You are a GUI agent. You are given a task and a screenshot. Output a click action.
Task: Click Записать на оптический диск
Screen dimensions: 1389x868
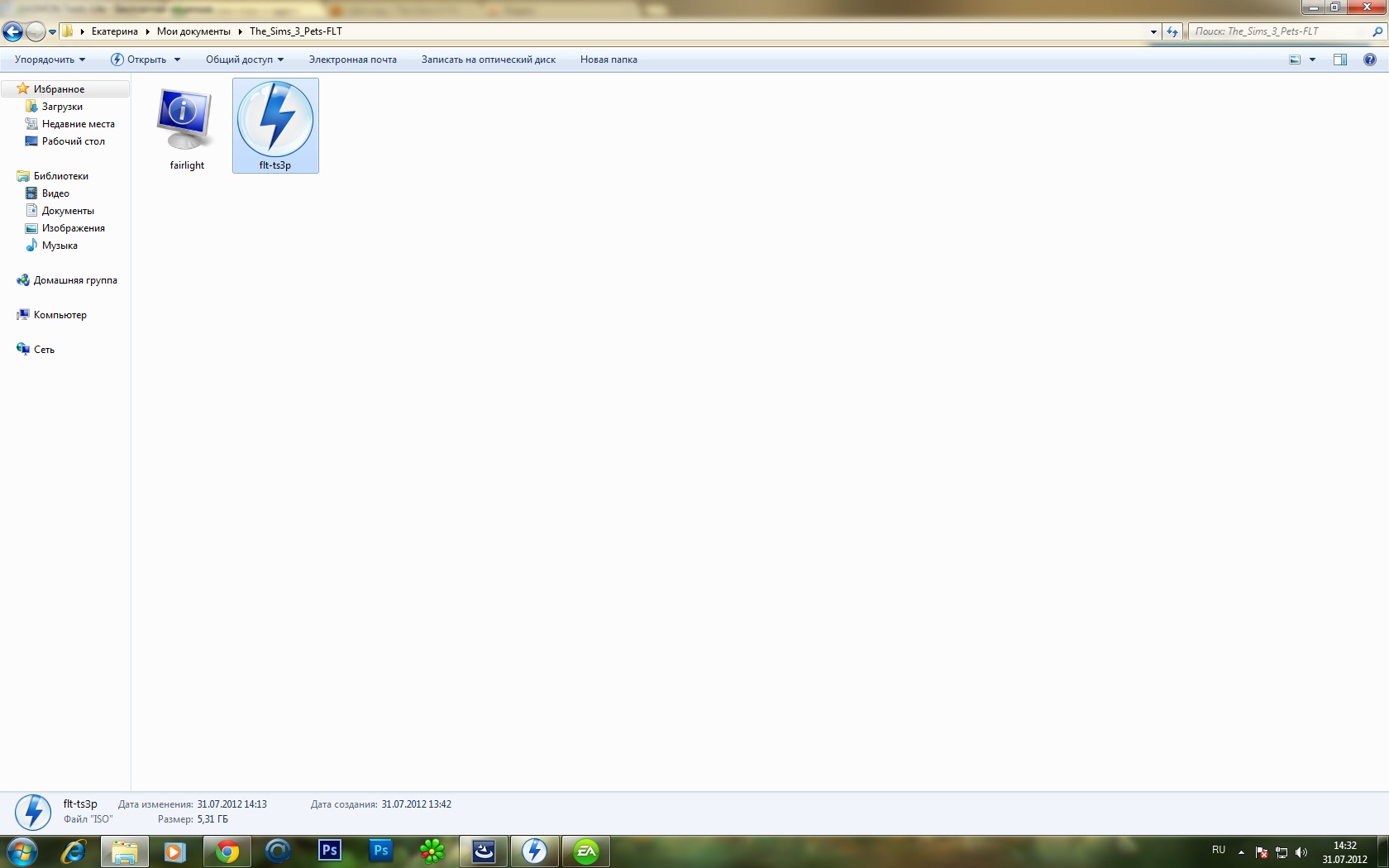click(488, 60)
